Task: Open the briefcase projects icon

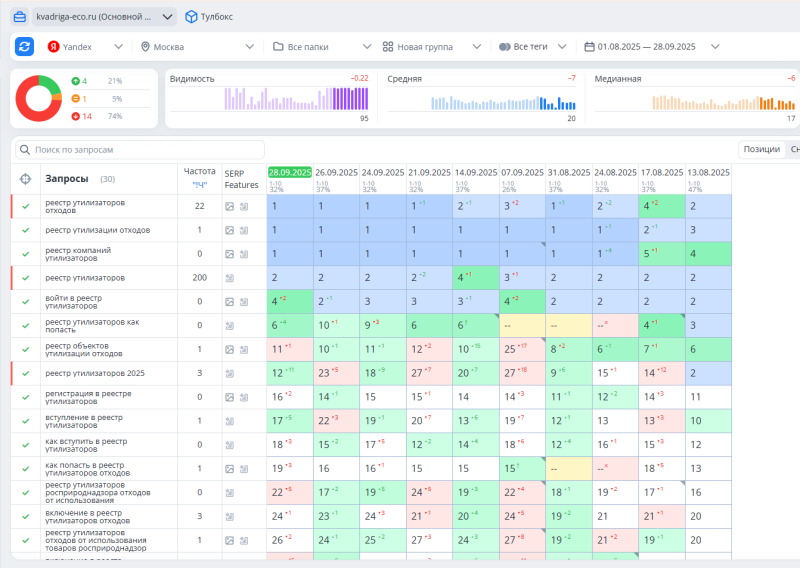Action: [20, 17]
